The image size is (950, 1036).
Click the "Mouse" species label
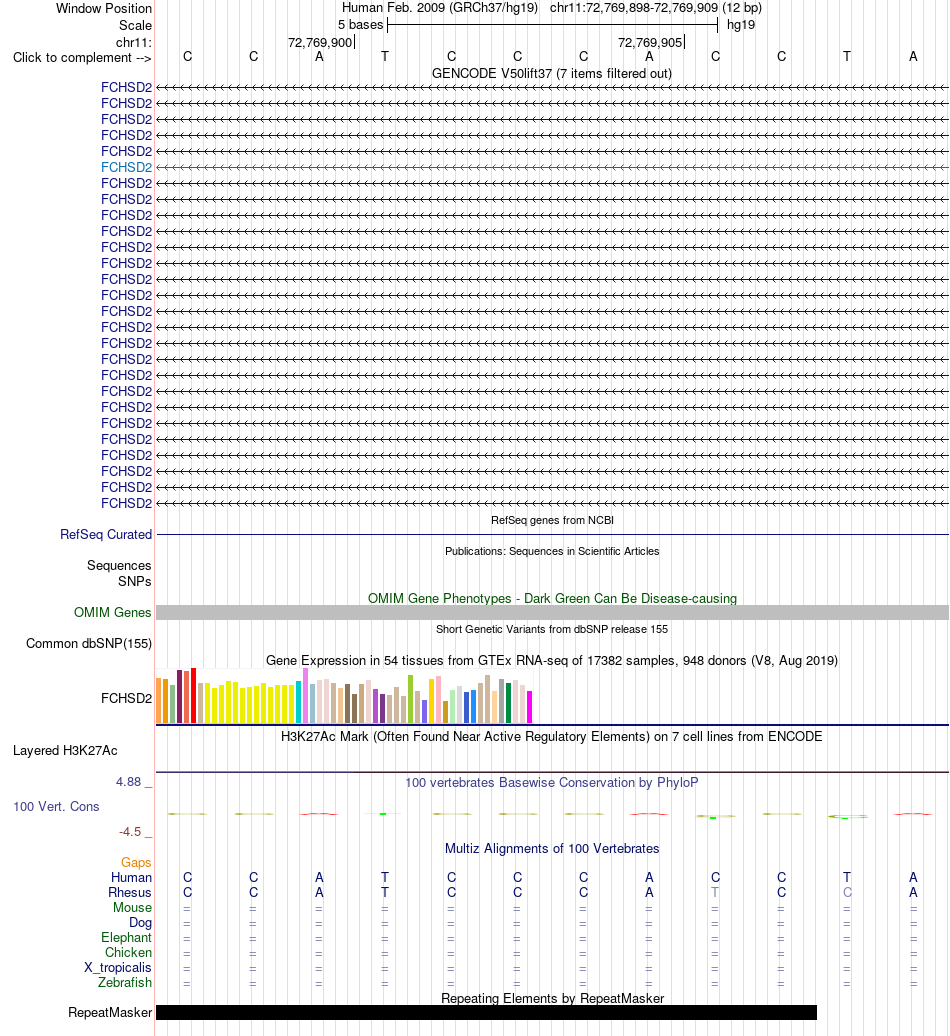[132, 908]
